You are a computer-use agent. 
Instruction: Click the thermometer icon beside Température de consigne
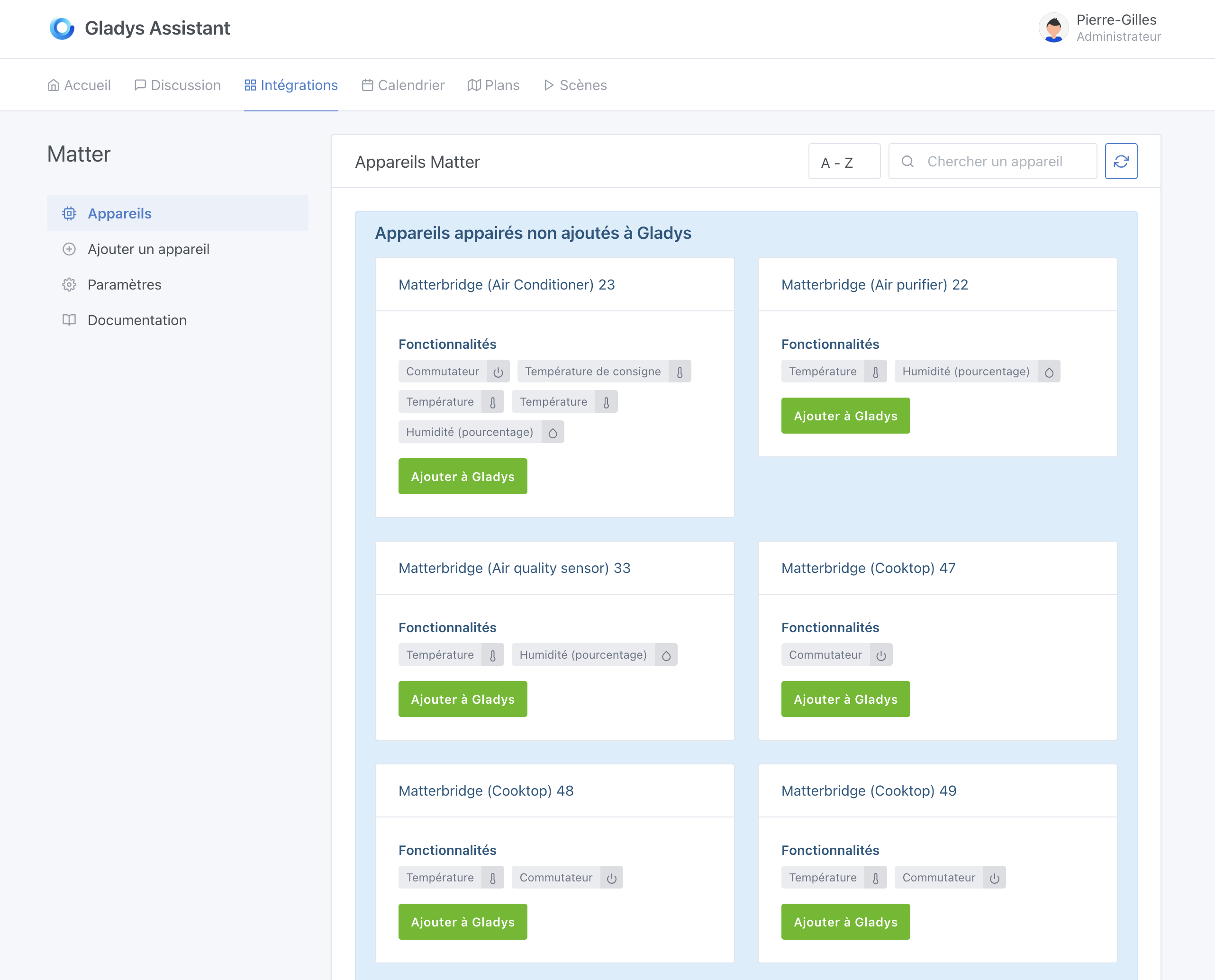(680, 371)
